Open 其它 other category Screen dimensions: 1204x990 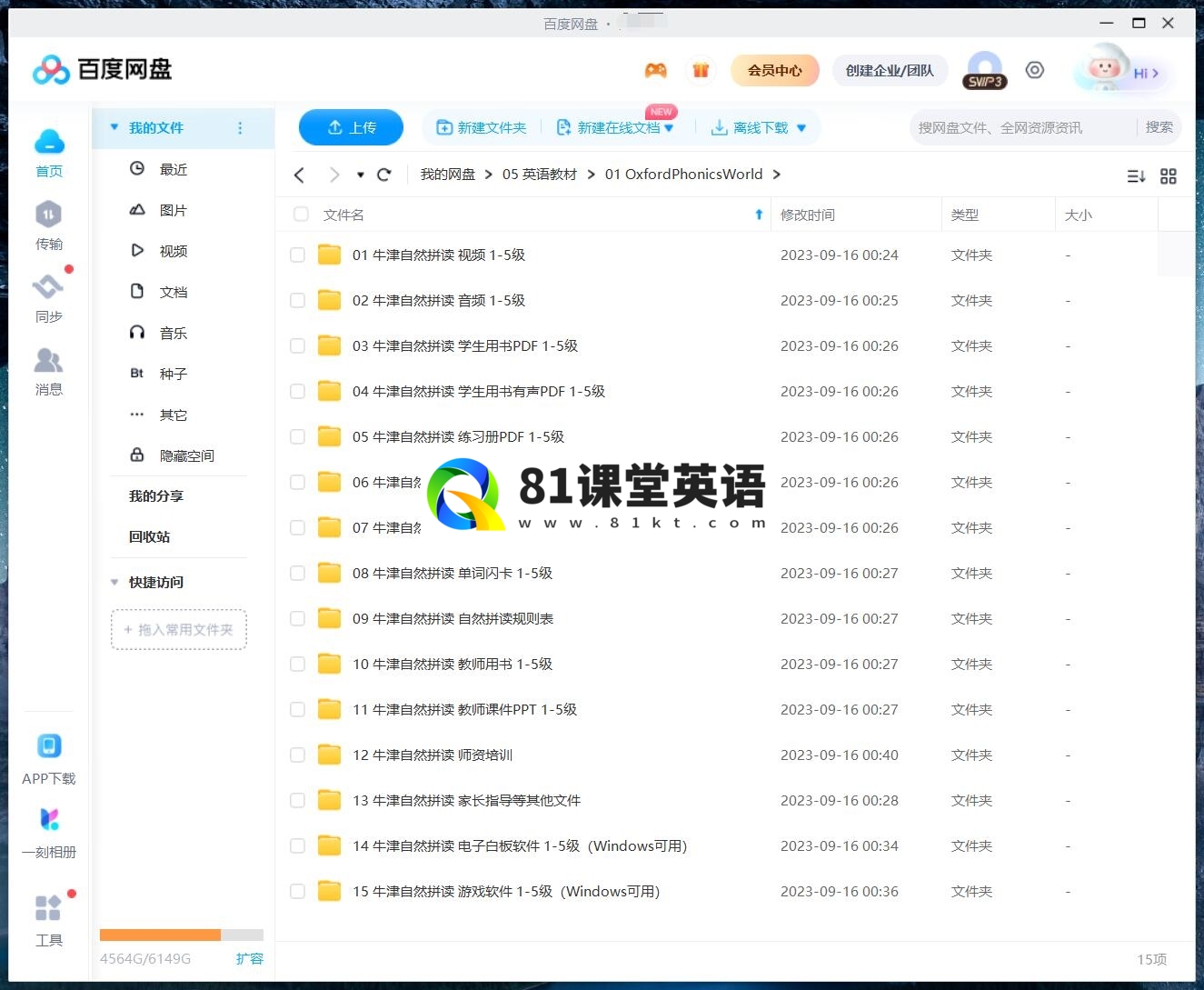[x=174, y=415]
